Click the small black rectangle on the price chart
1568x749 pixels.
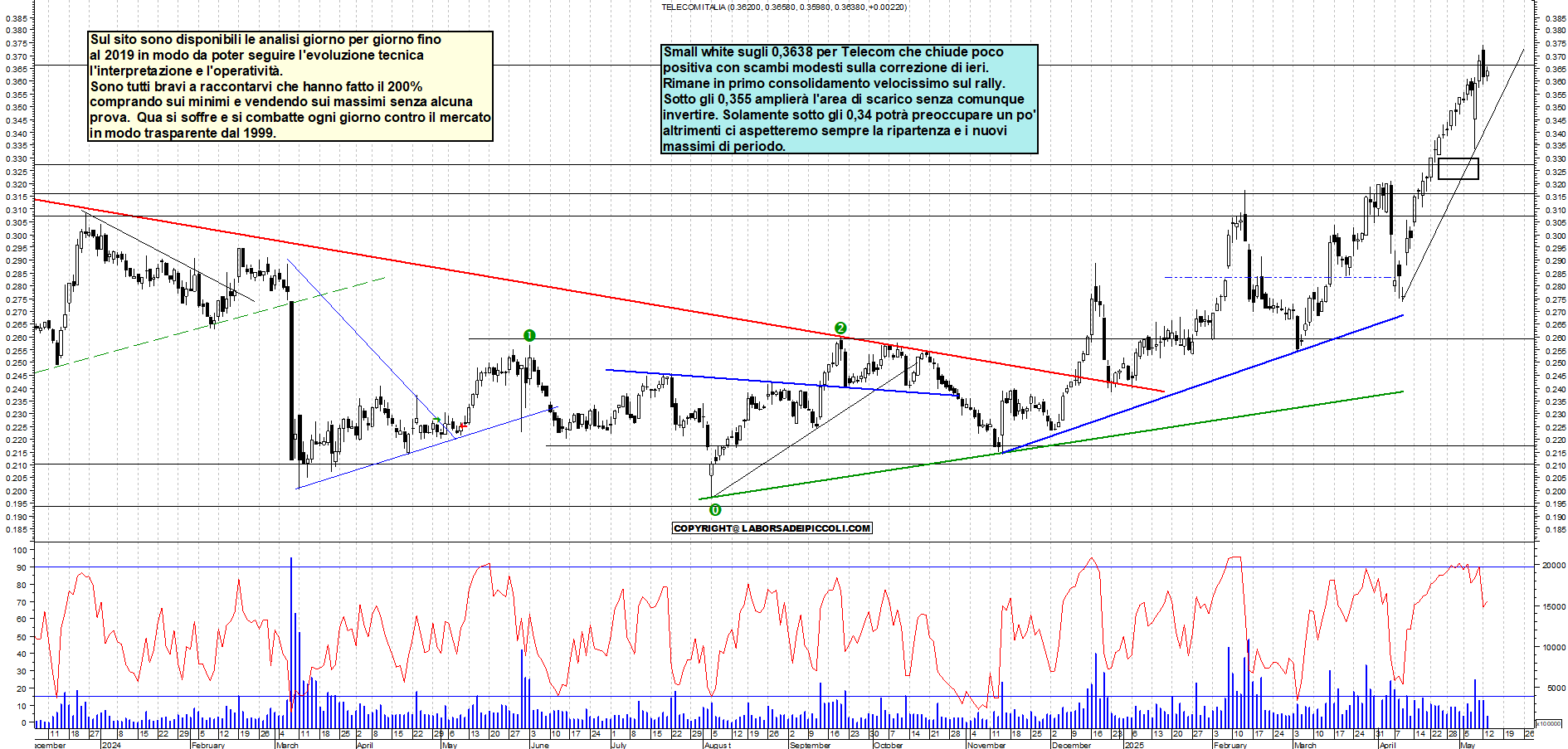[x=1458, y=168]
